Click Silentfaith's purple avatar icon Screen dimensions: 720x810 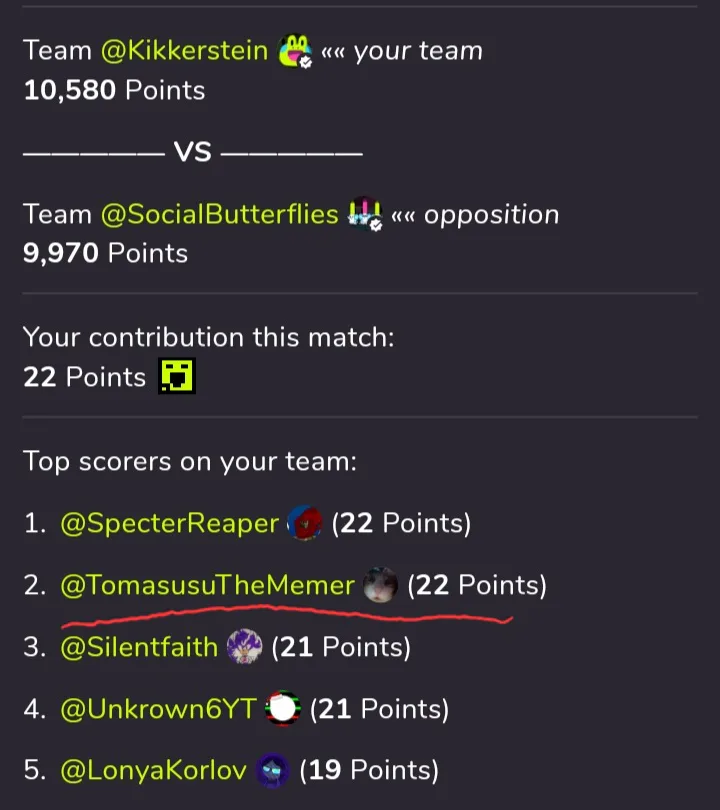point(244,647)
